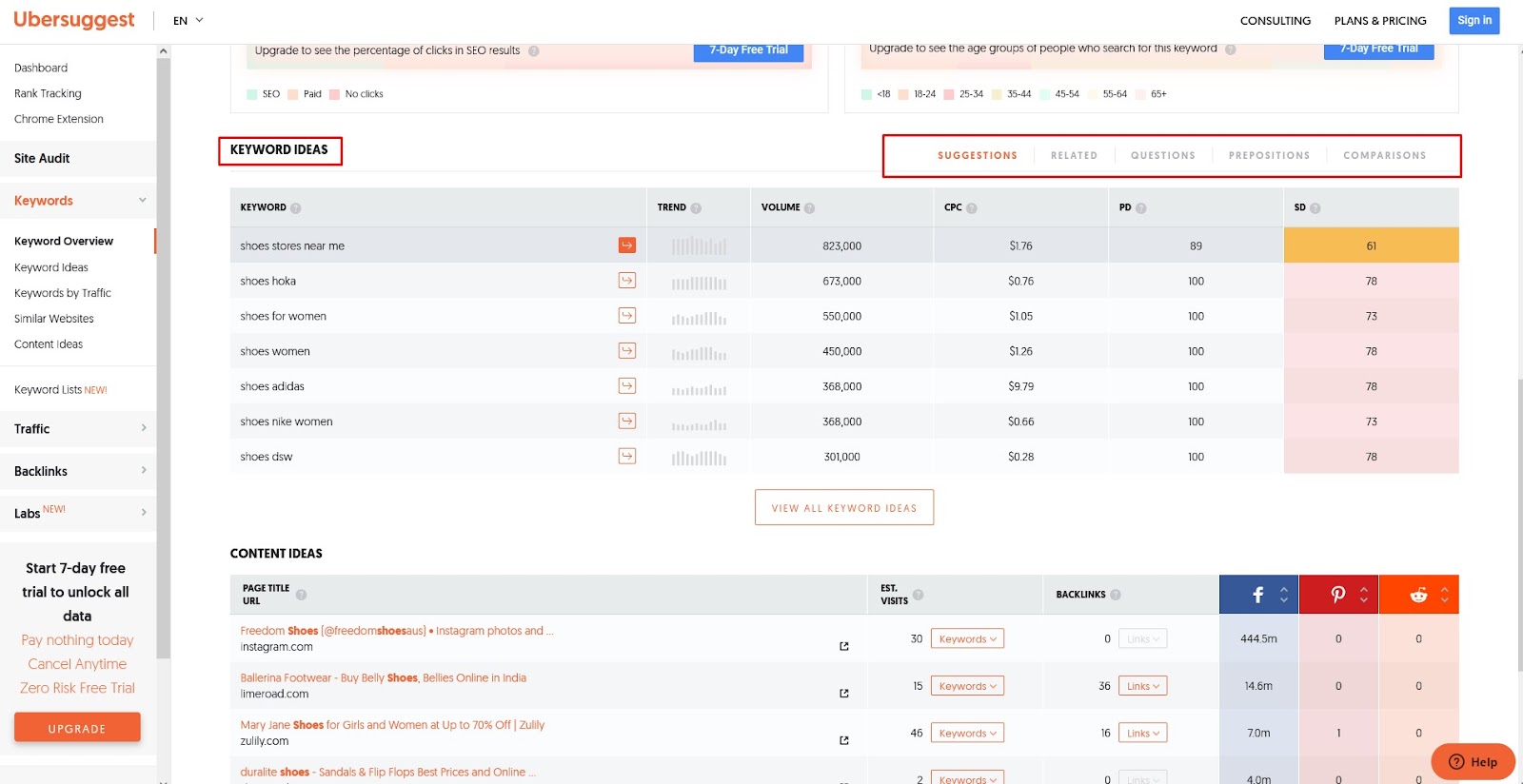
Task: Collapse the Keywords sidebar section
Action: pos(143,201)
